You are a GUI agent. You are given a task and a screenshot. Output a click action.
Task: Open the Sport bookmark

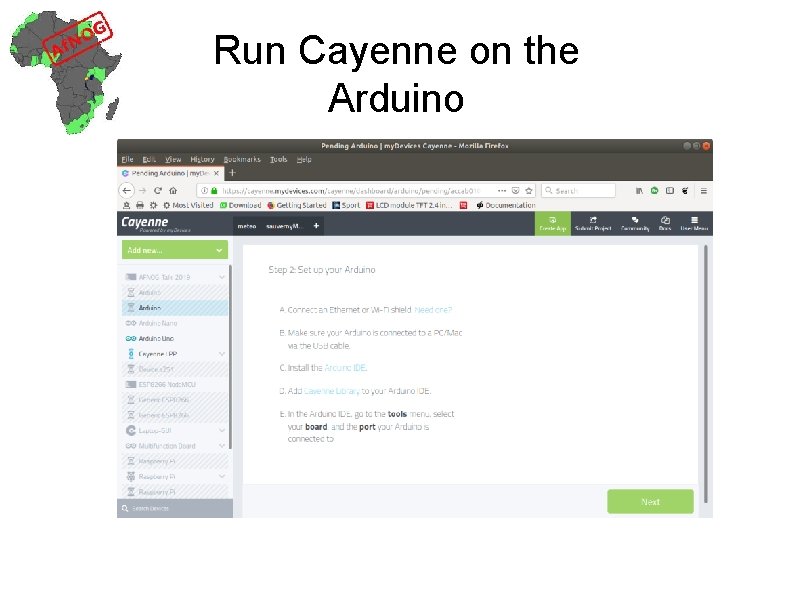(346, 205)
